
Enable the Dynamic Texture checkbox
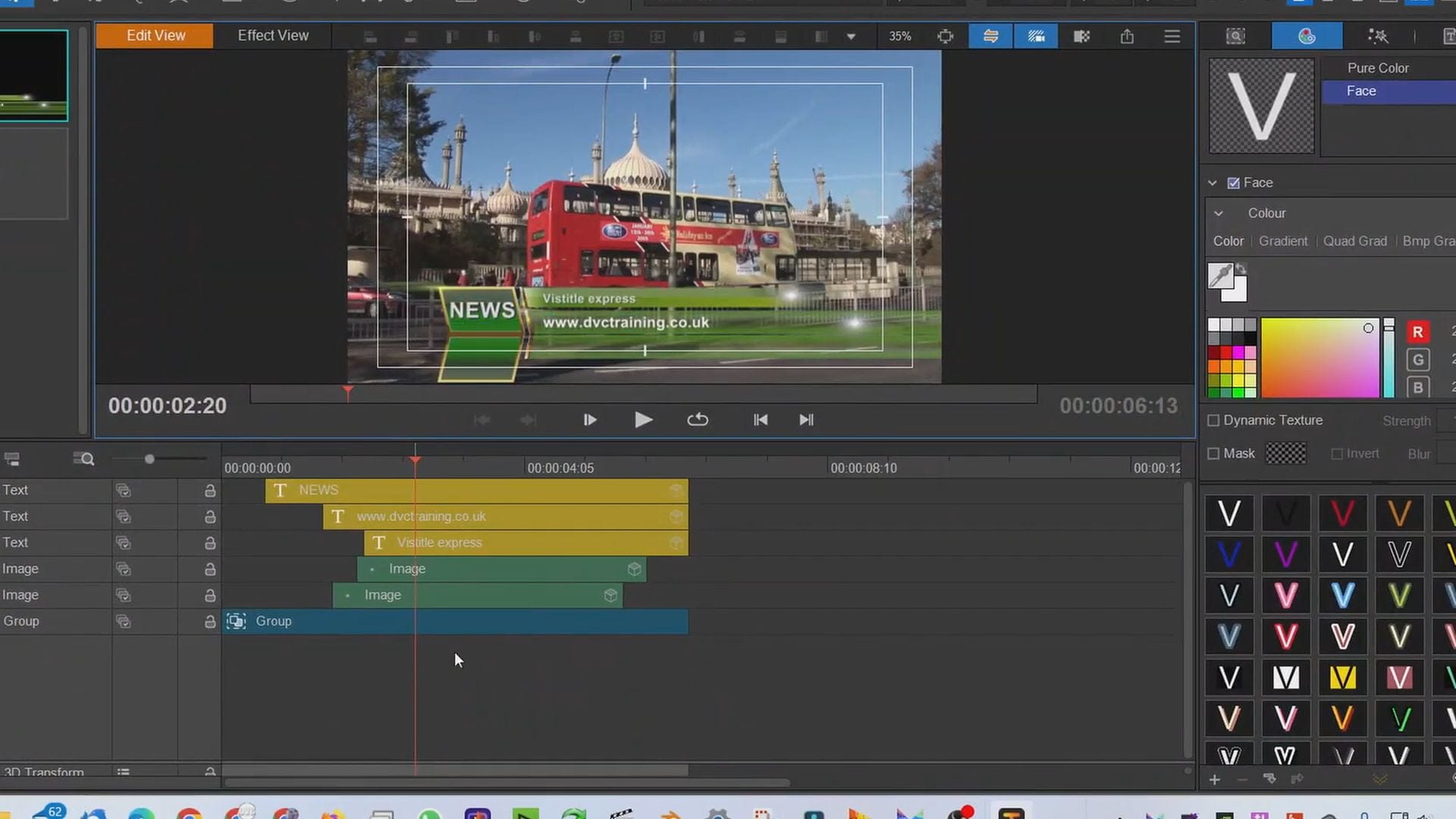[x=1213, y=420]
